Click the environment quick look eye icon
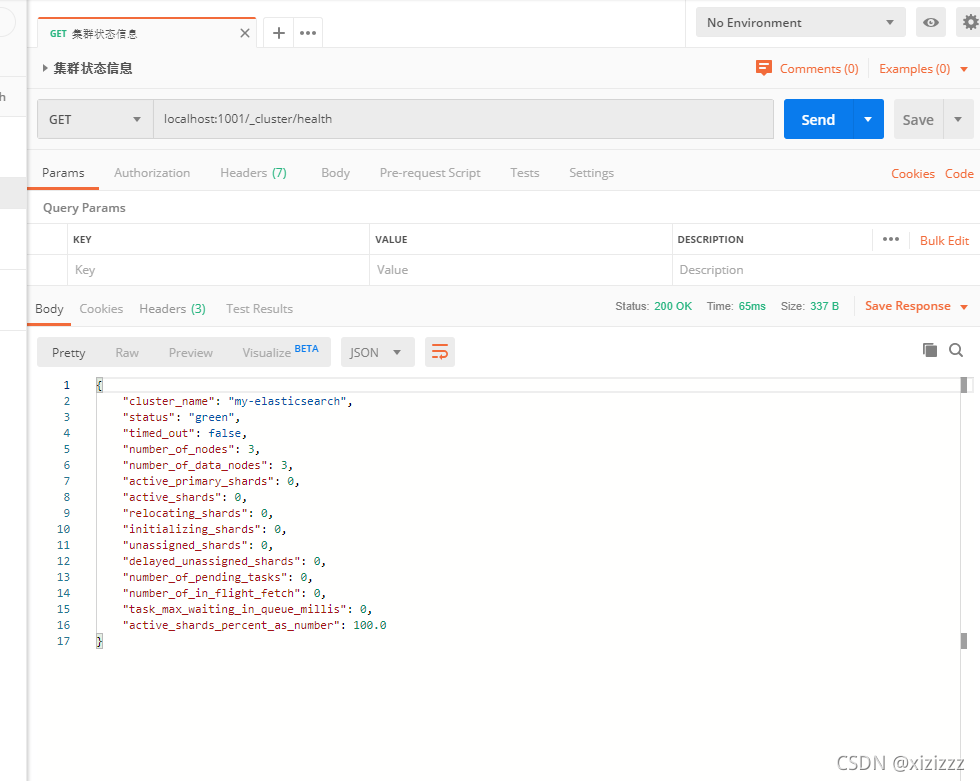This screenshot has width=980, height=781. 931,22
